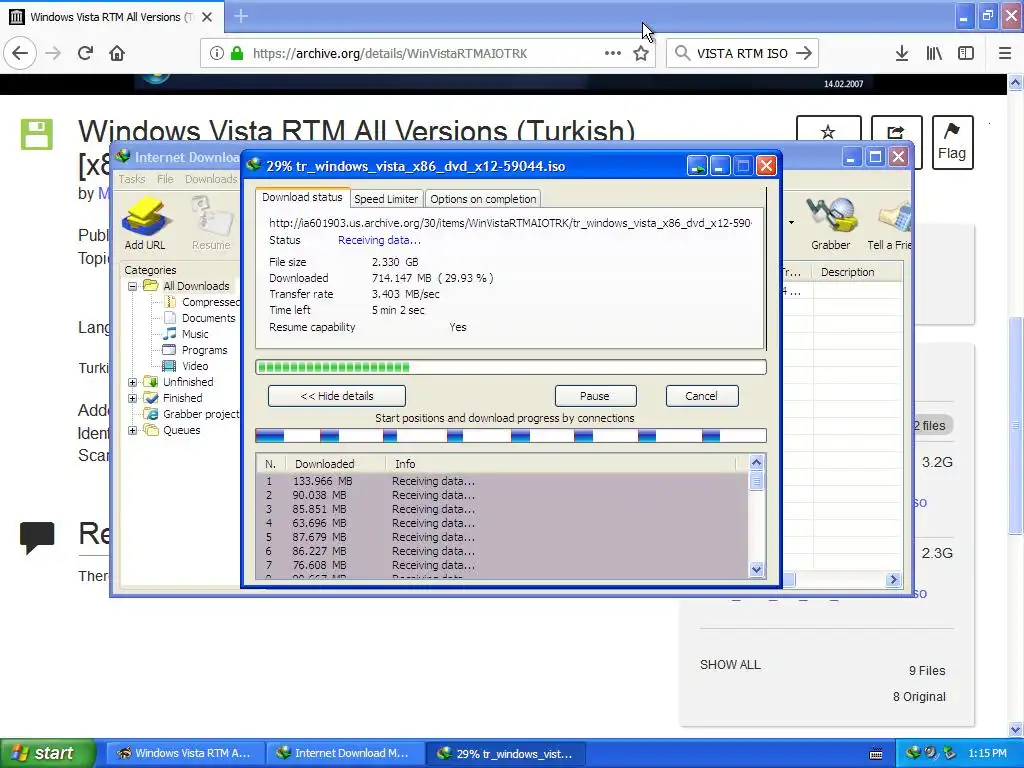The image size is (1024, 768).
Task: Cancel the ISO download
Action: tap(701, 396)
